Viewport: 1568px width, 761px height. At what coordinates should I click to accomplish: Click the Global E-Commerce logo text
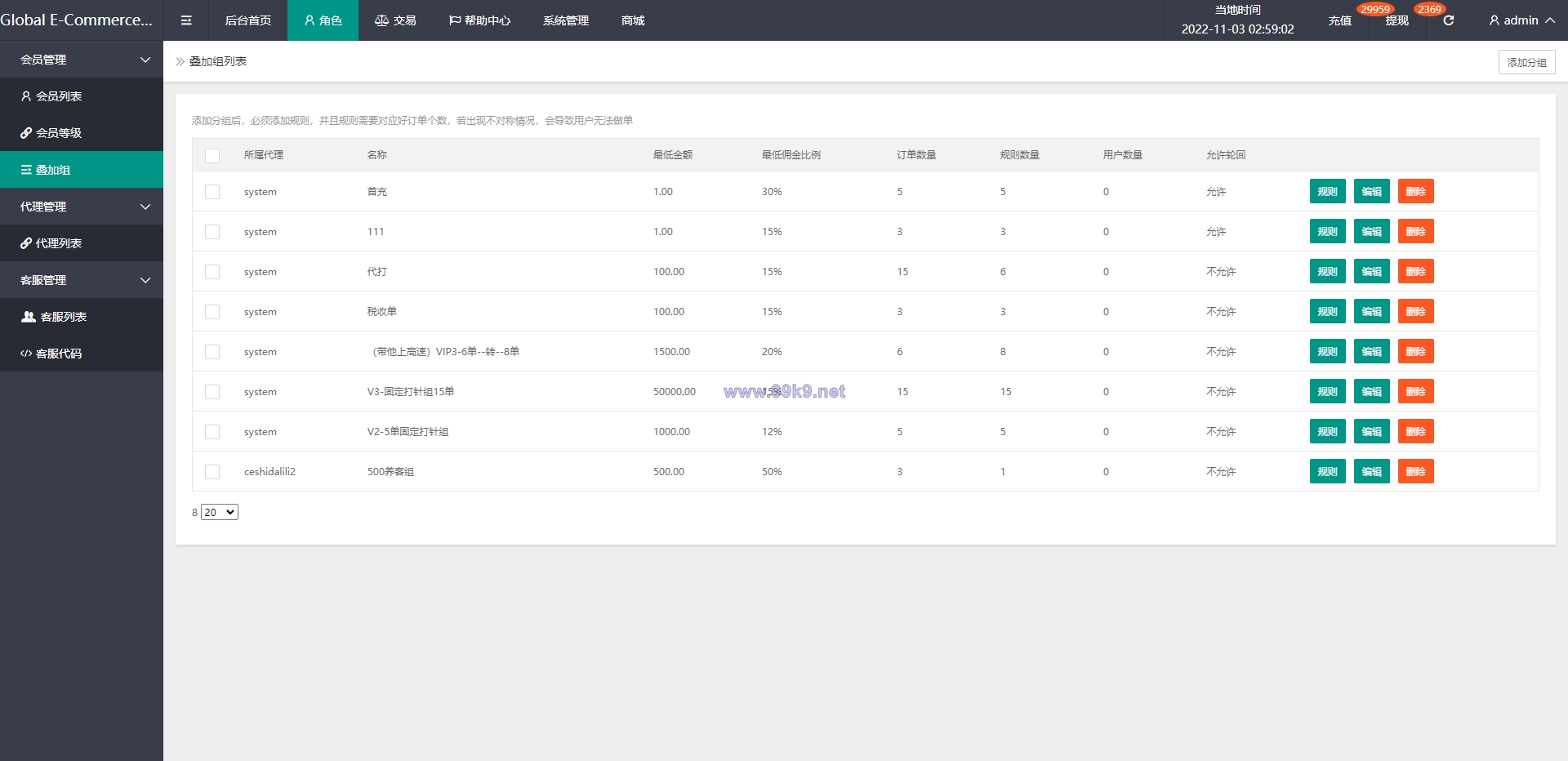point(76,20)
